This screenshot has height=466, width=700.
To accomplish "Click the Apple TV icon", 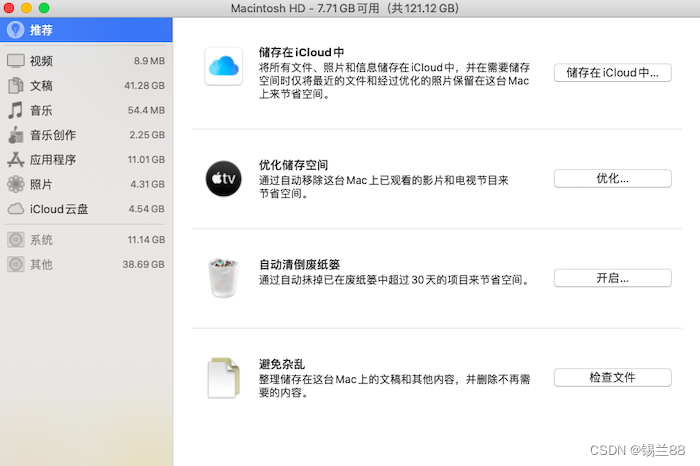I will (224, 179).
